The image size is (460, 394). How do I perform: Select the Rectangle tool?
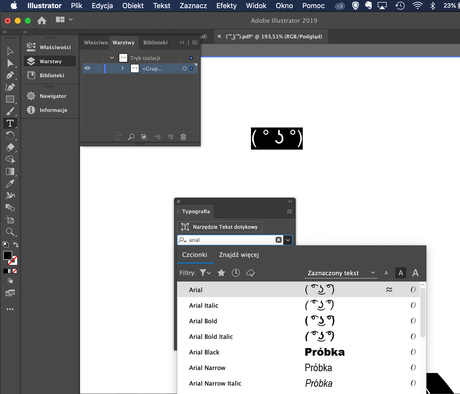10,99
